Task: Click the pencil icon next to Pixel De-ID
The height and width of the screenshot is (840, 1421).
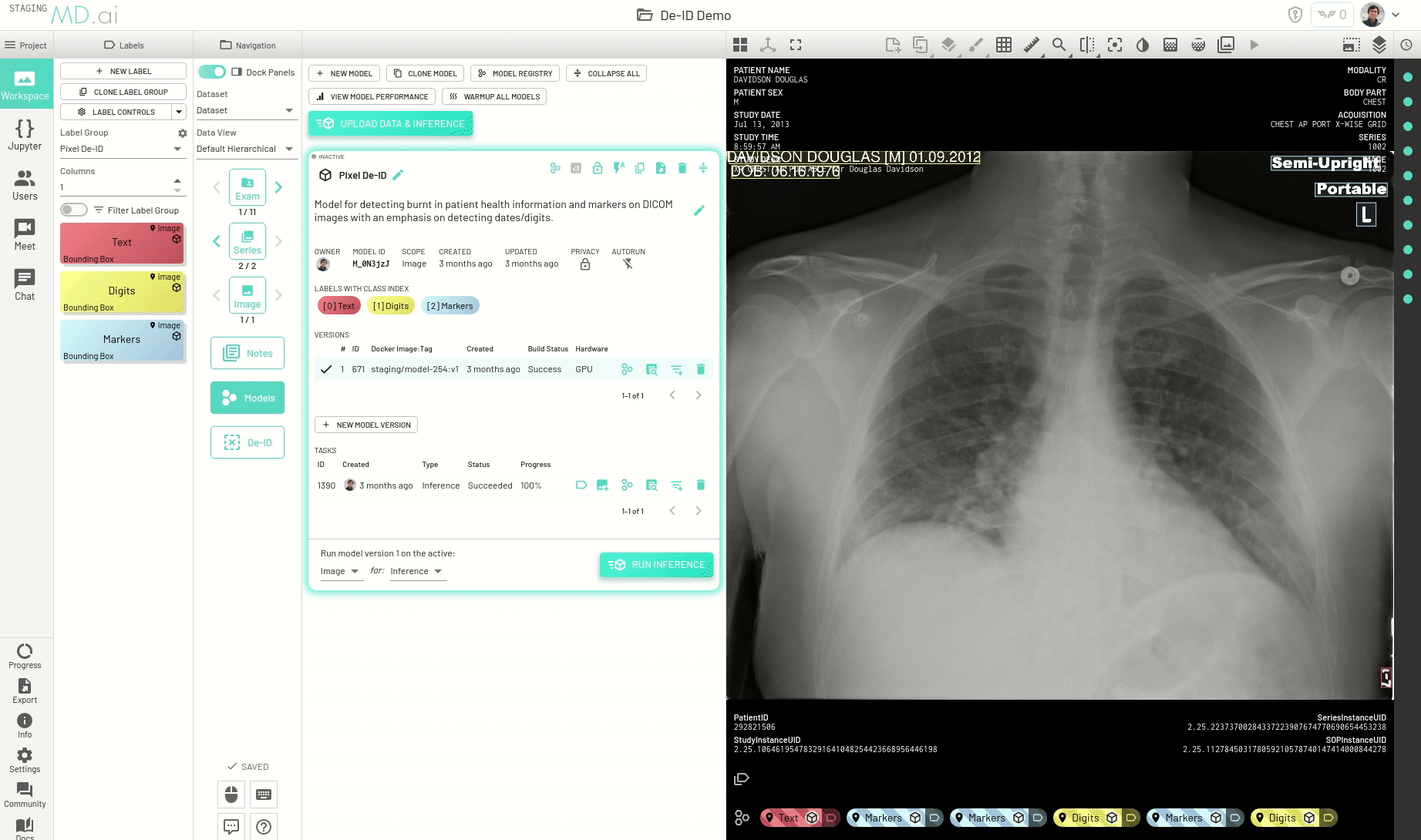Action: point(398,175)
